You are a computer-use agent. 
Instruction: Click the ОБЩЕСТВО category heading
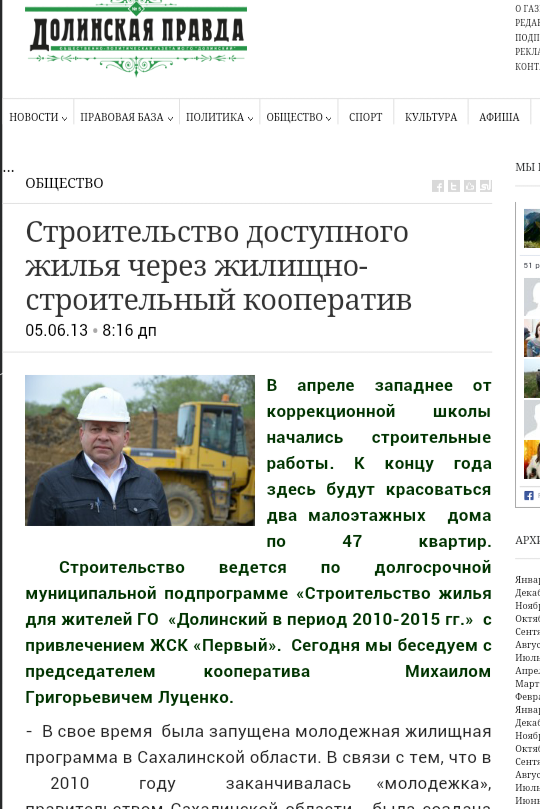tap(64, 183)
